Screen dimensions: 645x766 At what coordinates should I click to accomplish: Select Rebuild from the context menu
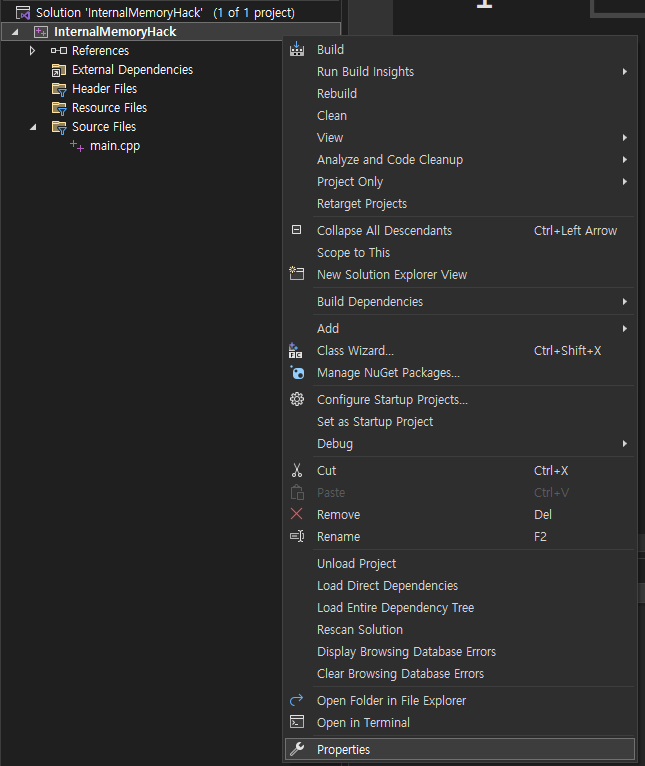click(337, 94)
